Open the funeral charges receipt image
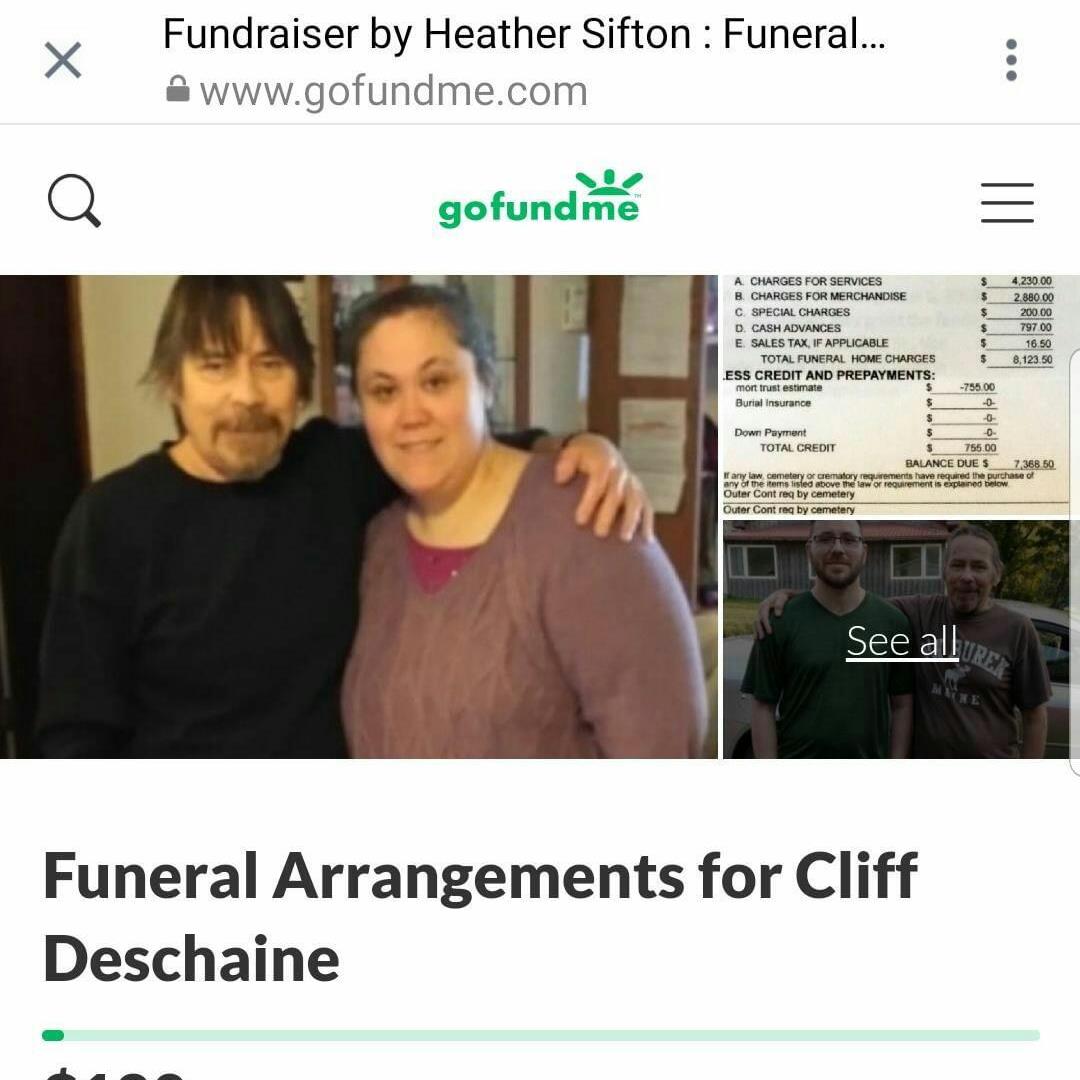The image size is (1080, 1080). click(895, 395)
